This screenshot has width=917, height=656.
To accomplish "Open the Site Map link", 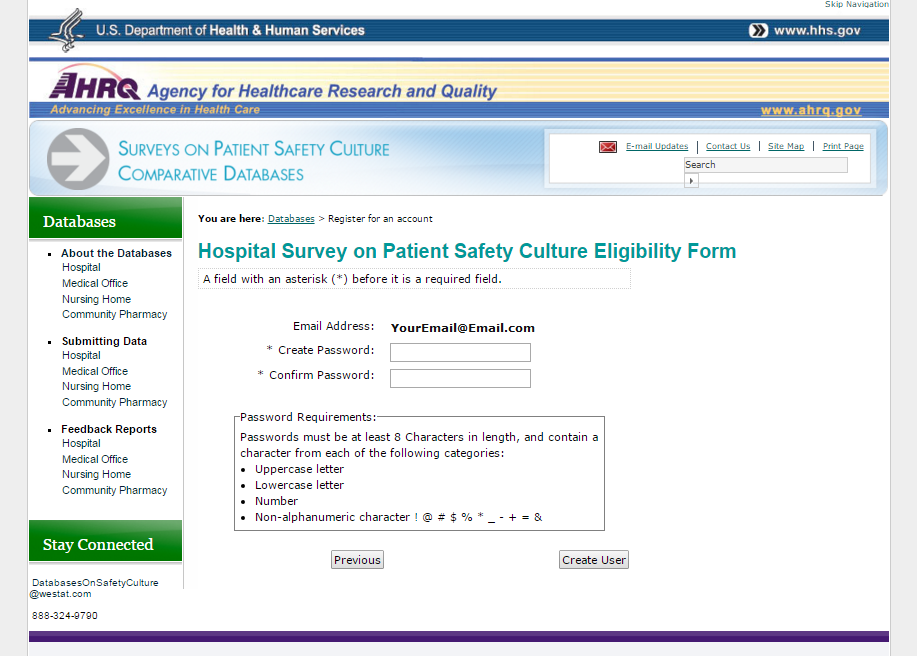I will coord(786,146).
